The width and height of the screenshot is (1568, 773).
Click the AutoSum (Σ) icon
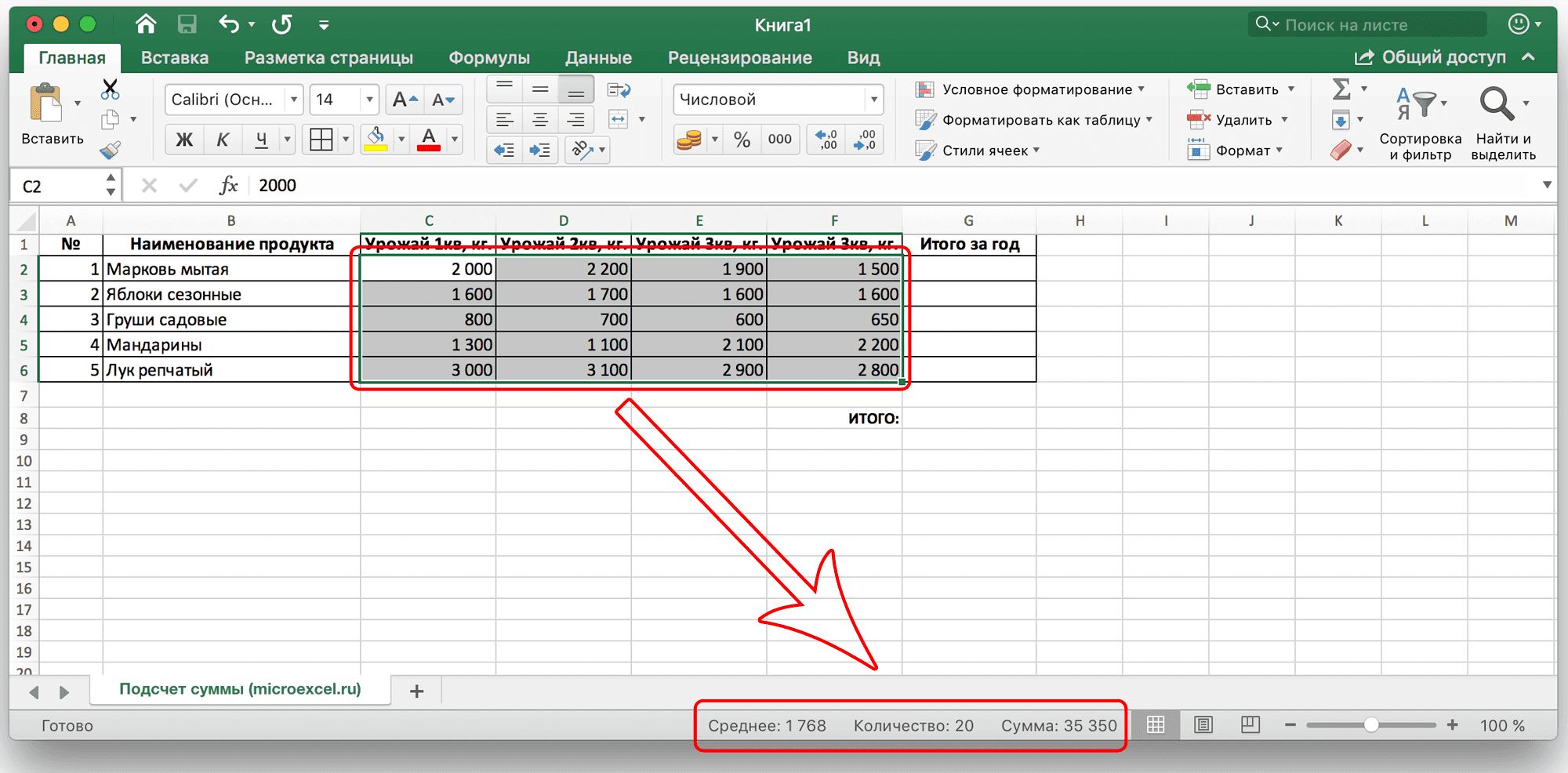(1344, 89)
